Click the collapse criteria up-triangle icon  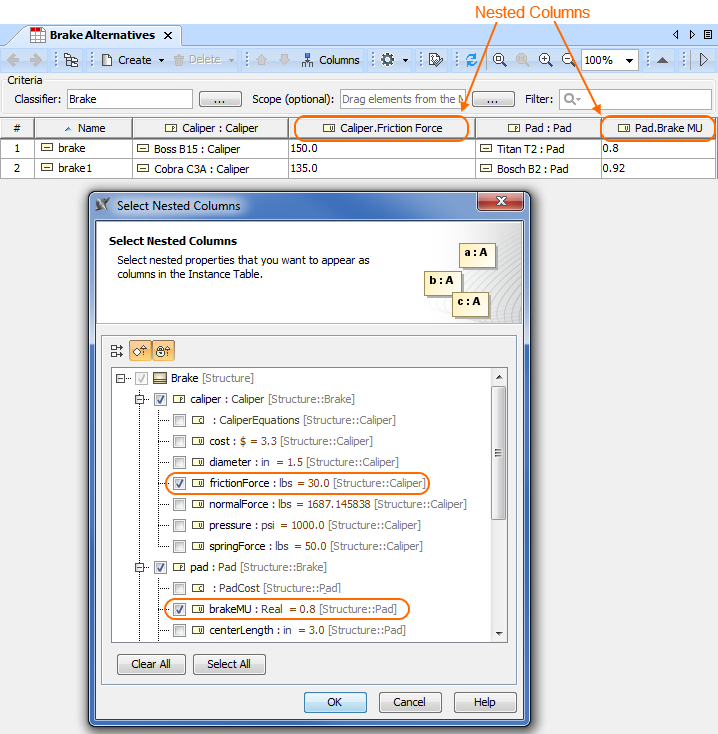click(662, 60)
